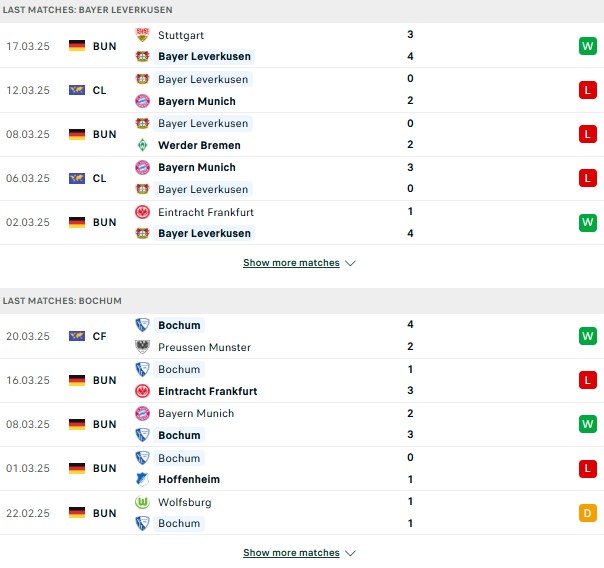
Task: Click the Preussen Munster crest icon
Action: point(142,347)
